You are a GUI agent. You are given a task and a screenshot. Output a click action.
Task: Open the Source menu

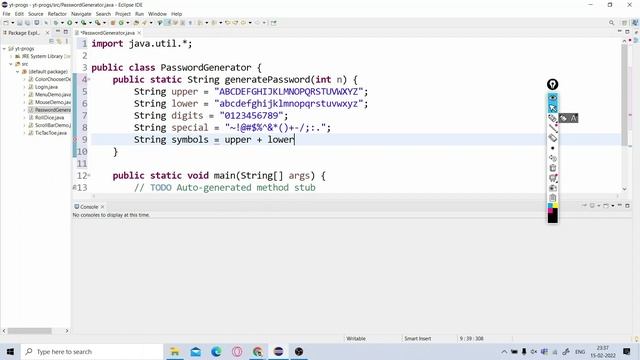tap(36, 14)
